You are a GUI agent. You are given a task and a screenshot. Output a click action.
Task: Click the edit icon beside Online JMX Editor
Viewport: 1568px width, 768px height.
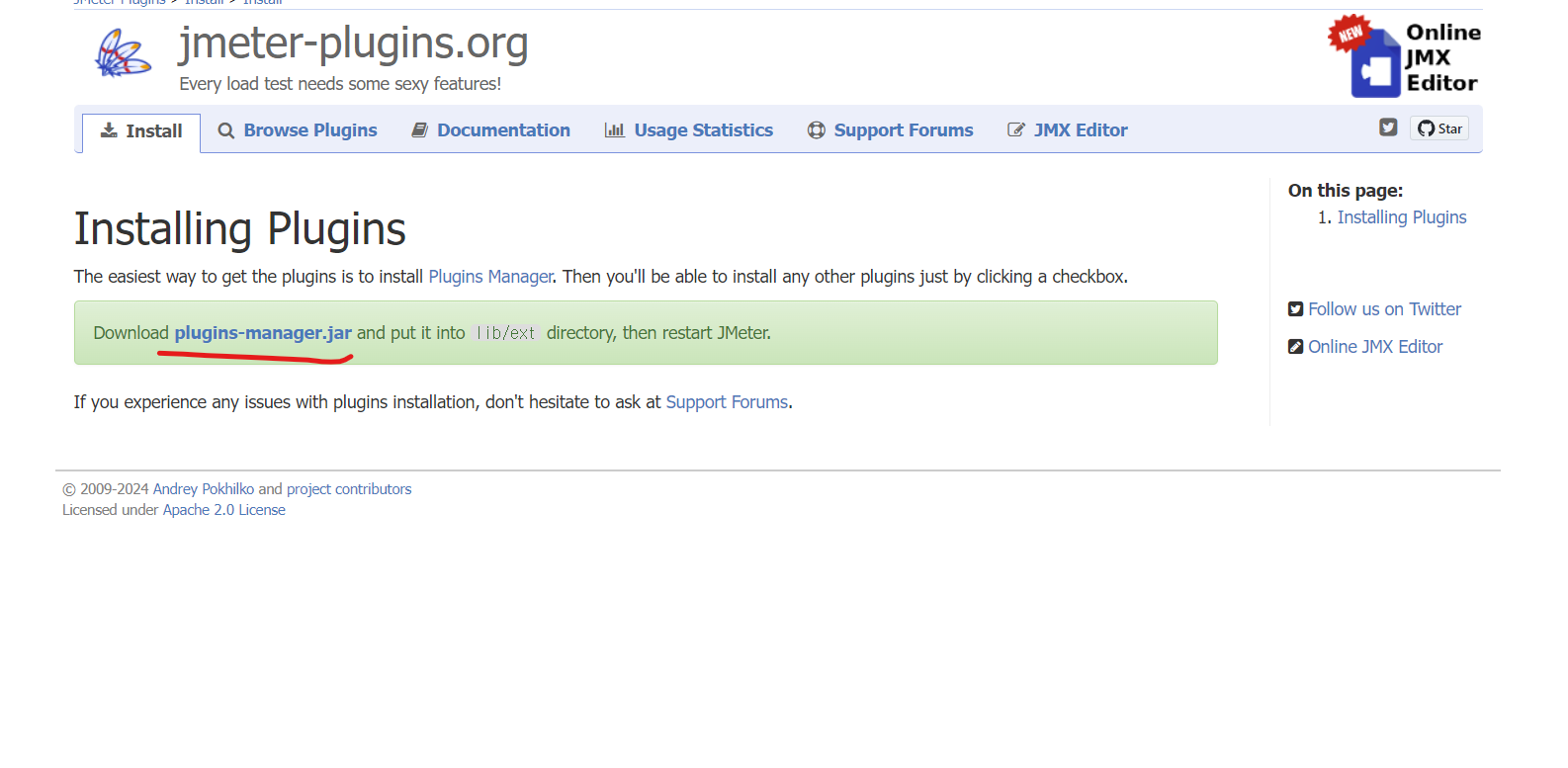coord(1295,347)
